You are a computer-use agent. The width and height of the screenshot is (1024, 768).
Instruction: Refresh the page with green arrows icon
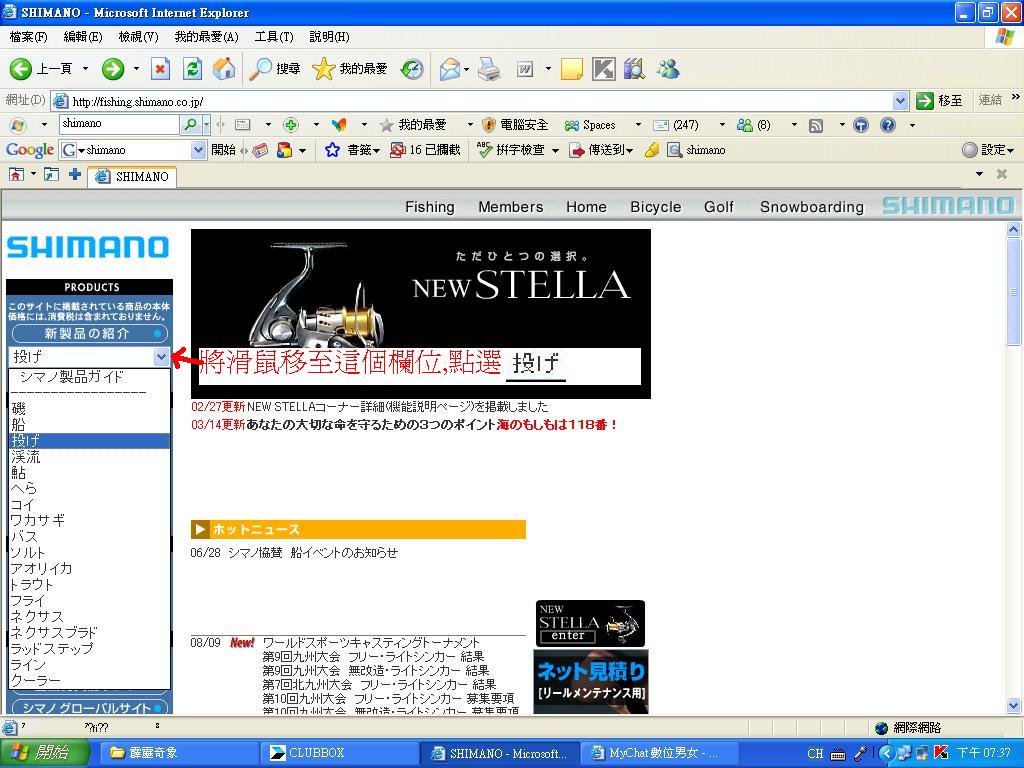coord(193,69)
